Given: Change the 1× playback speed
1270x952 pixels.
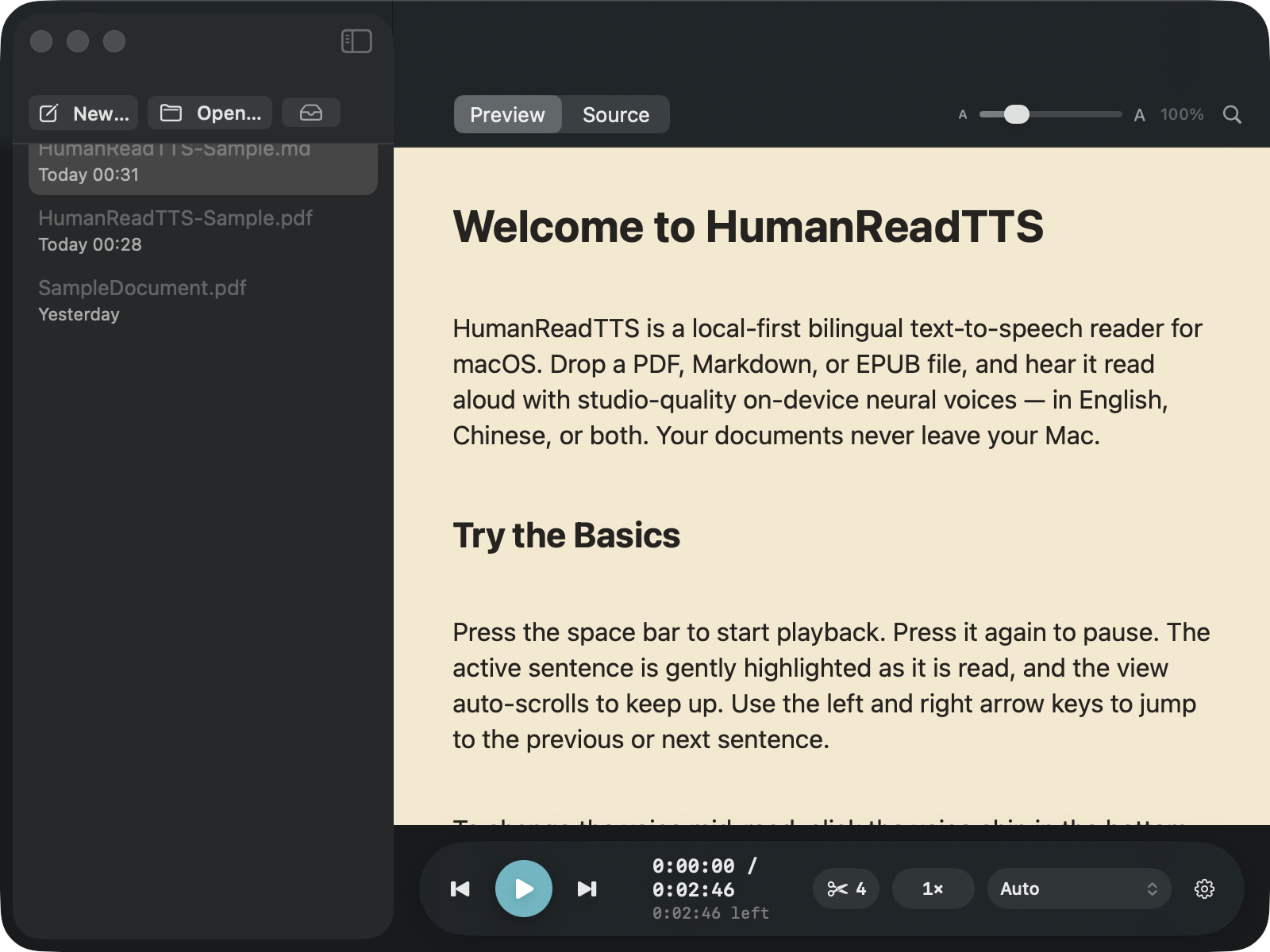Looking at the screenshot, I should (x=933, y=889).
